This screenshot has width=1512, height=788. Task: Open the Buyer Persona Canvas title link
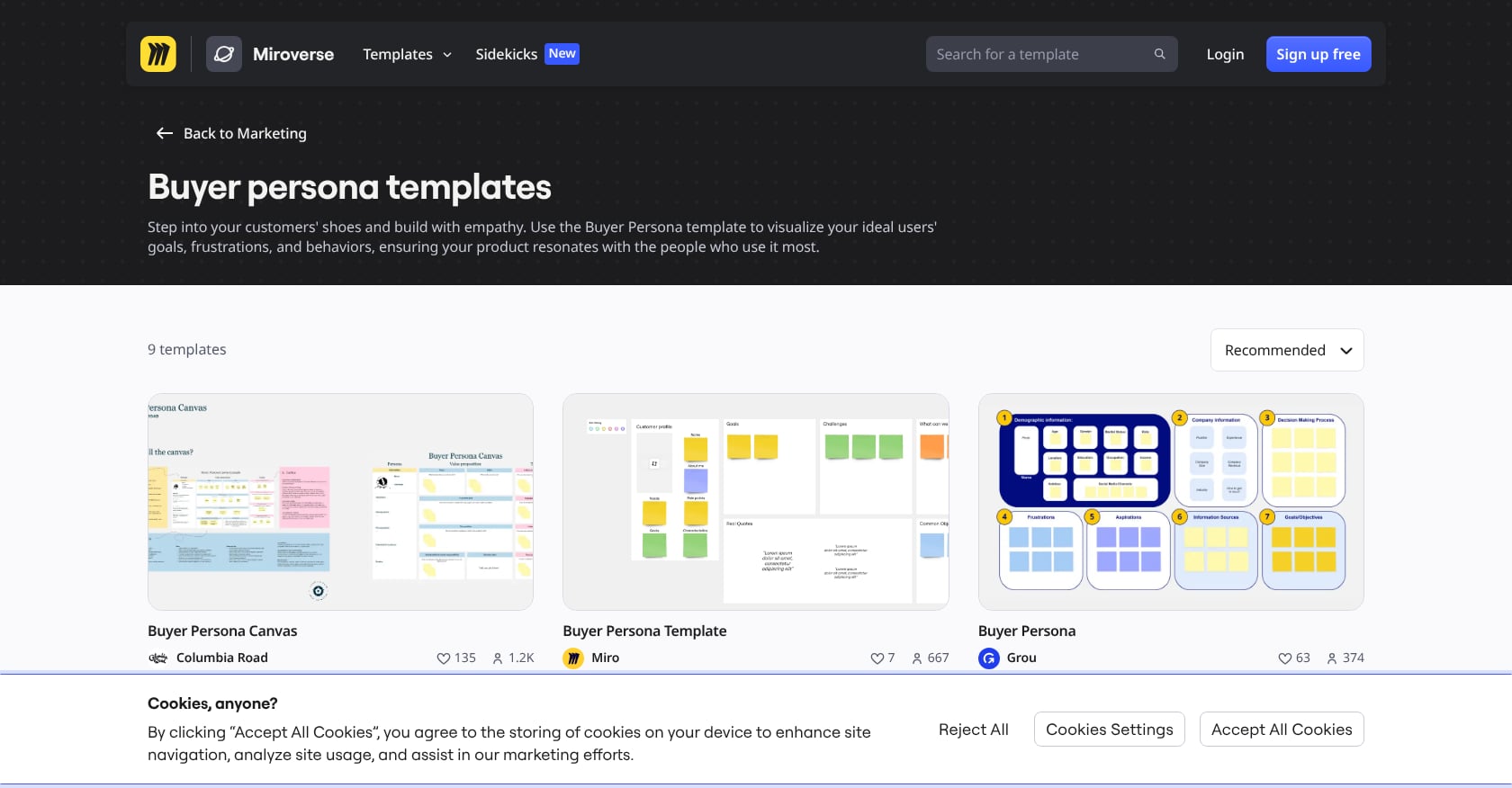(222, 631)
